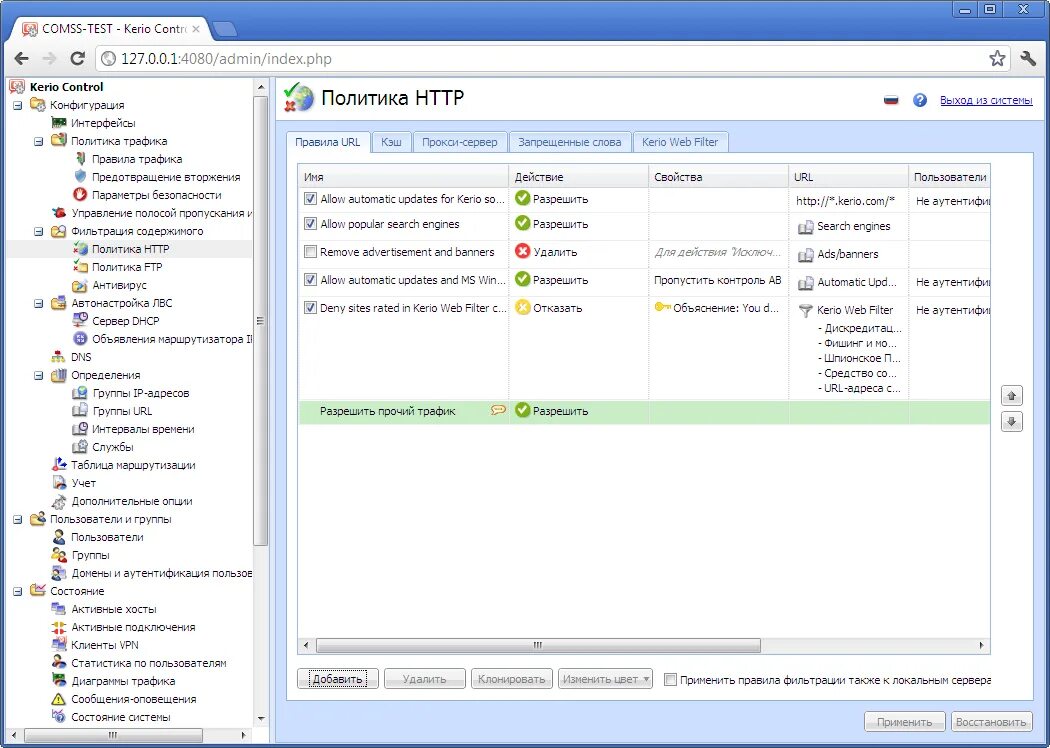Viewport: 1050px width, 748px height.
Task: Click the Таблица маршрутизации icon
Action: (x=60, y=465)
